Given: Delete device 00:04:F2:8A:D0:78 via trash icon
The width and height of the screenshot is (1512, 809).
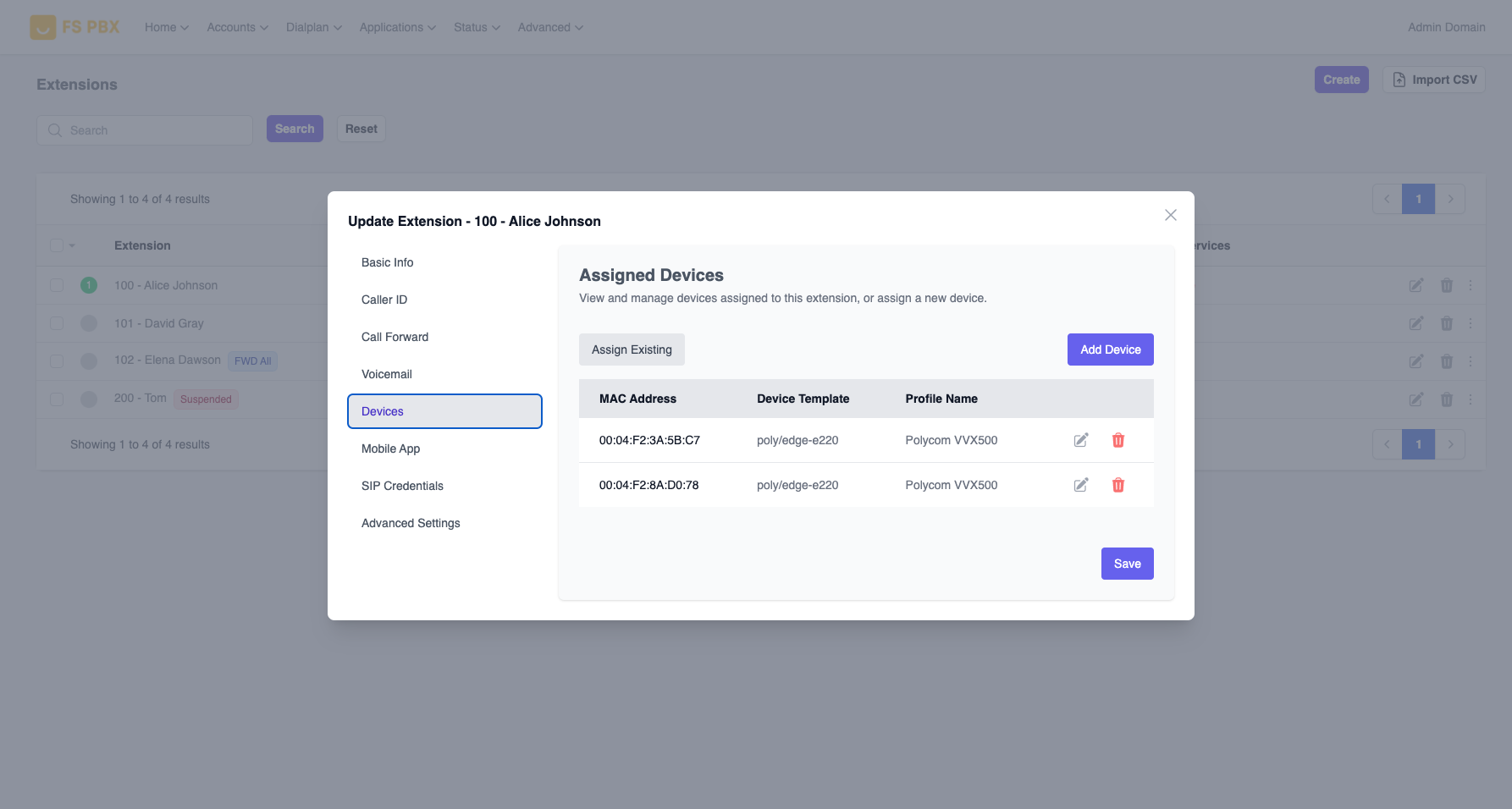Looking at the screenshot, I should 1118,485.
